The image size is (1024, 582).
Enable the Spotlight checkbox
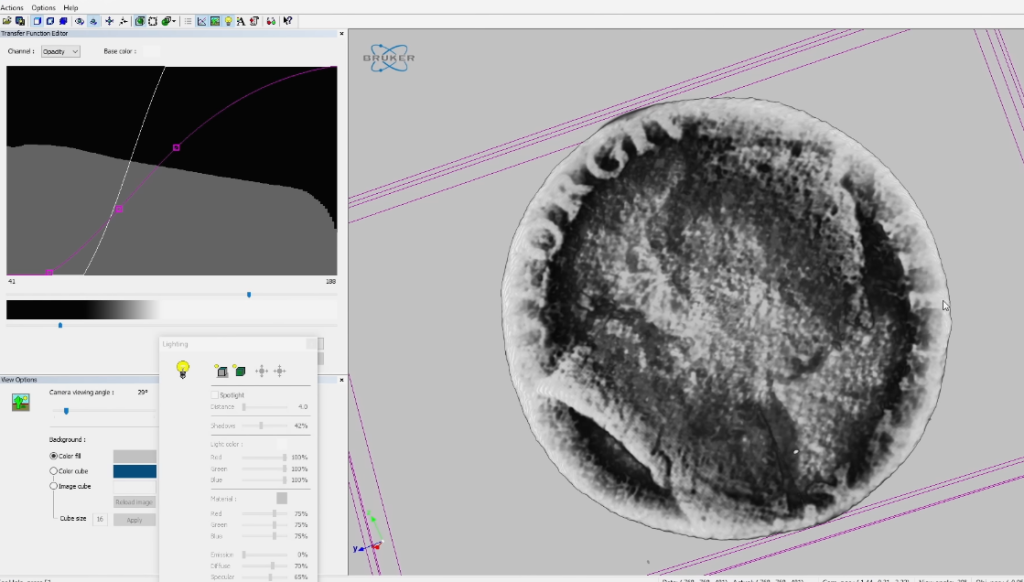click(x=215, y=395)
